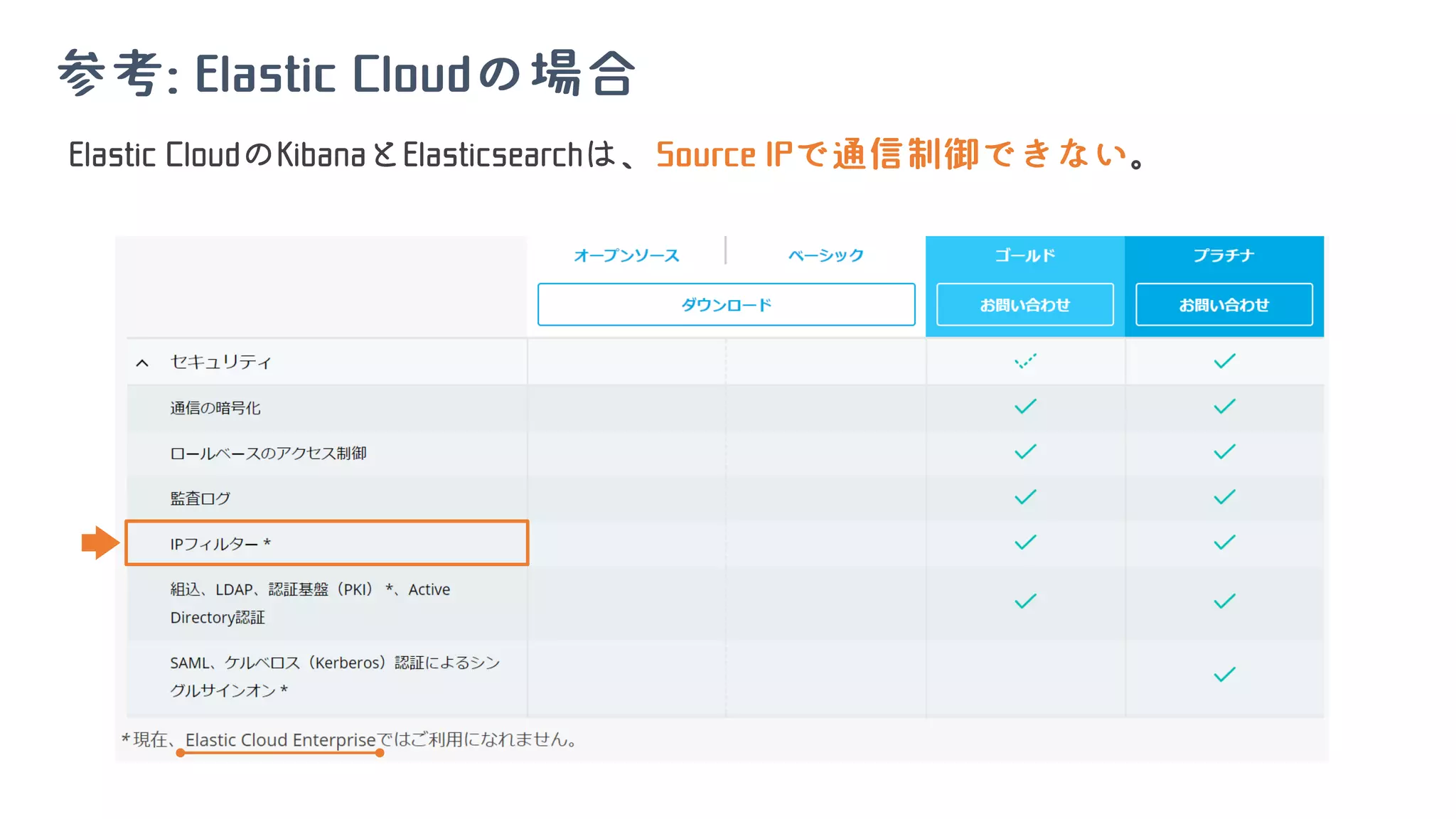Viewport: 1456px width, 819px height.
Task: Click the Gold tier お問い合わせ button
Action: point(1024,305)
